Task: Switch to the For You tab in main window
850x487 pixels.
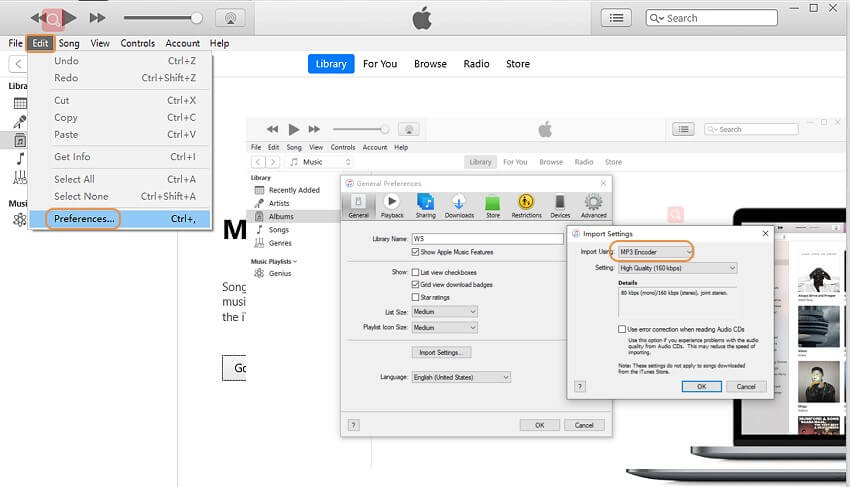Action: tap(380, 64)
